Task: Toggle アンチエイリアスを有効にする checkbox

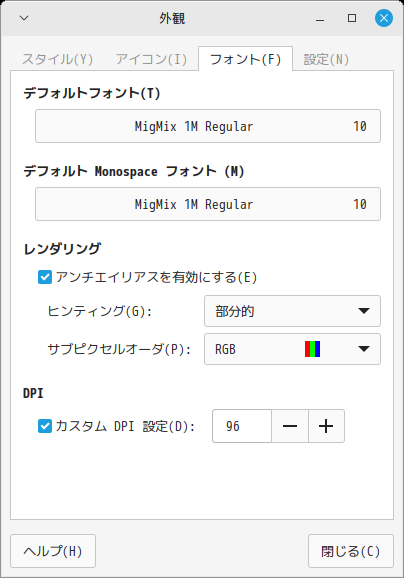Action: [x=45, y=277]
